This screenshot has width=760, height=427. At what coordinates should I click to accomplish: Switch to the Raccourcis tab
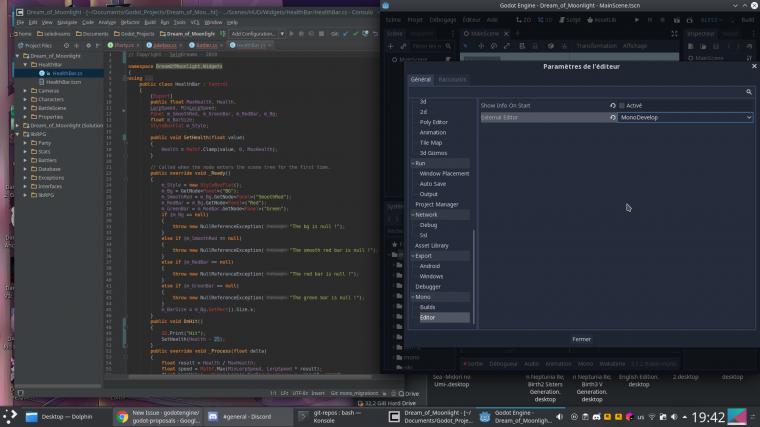(452, 79)
